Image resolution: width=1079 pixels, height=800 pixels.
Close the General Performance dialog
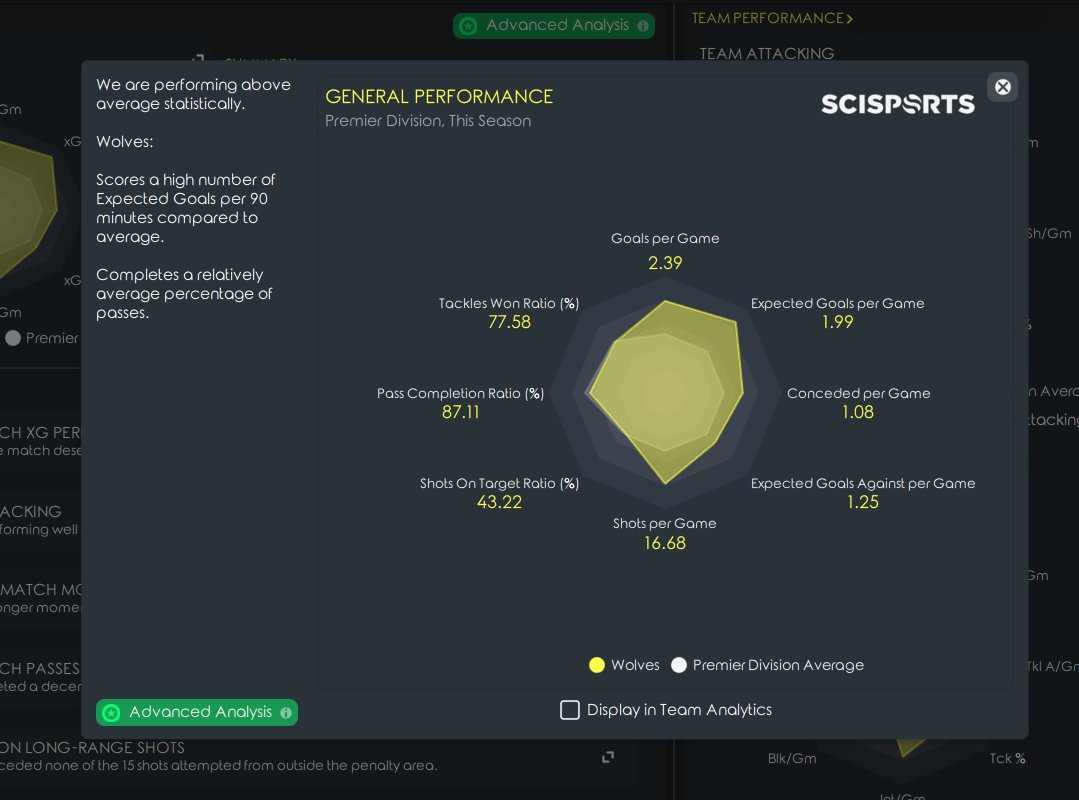pyautogui.click(x=1003, y=87)
